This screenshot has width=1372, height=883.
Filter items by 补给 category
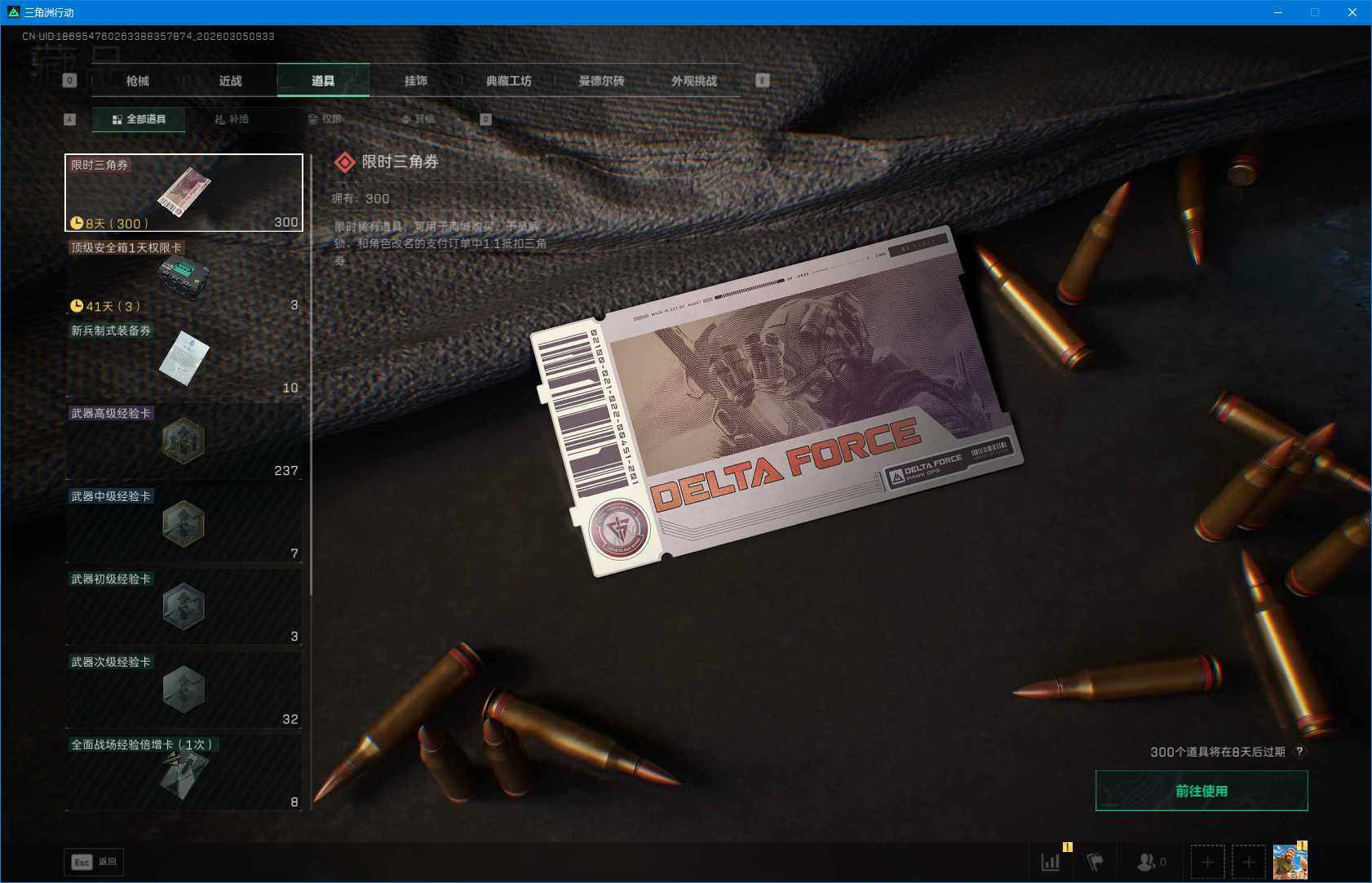[232, 119]
